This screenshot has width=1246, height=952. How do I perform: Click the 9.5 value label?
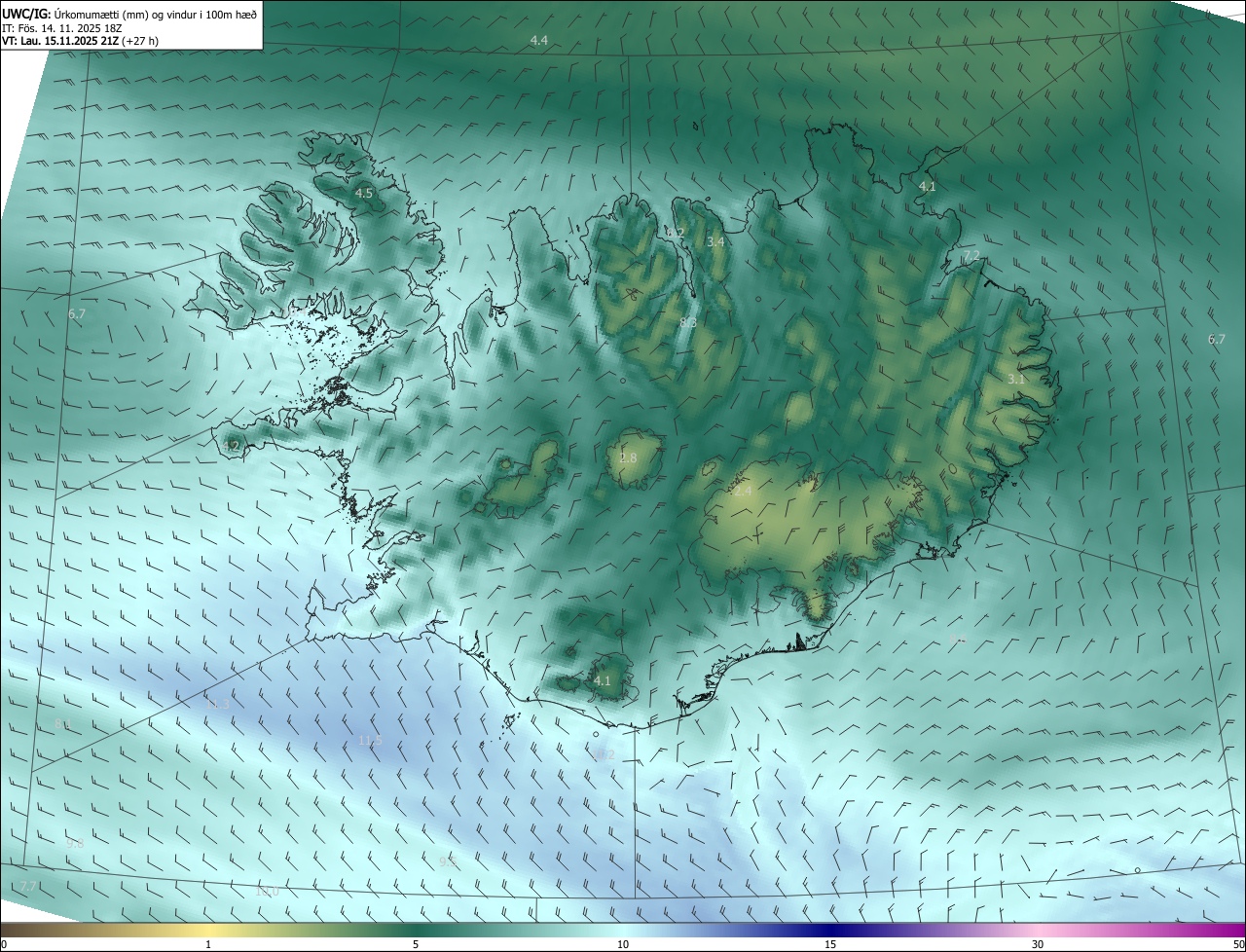pyautogui.click(x=448, y=862)
